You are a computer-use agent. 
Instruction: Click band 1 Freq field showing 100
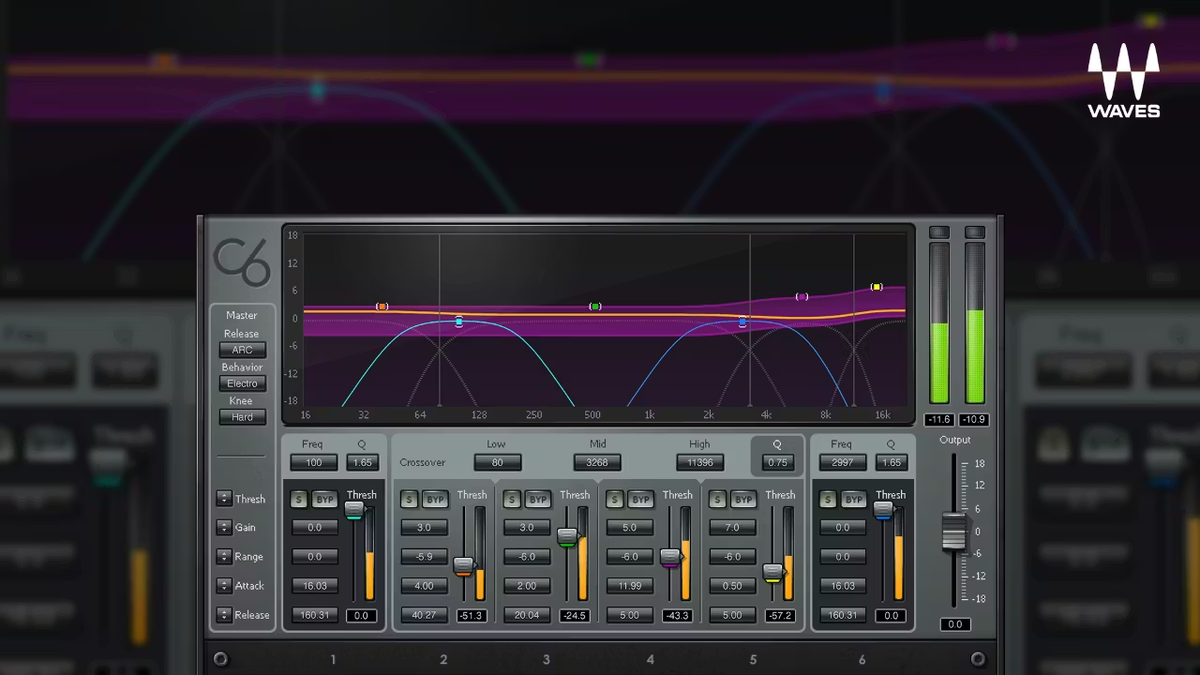click(314, 462)
